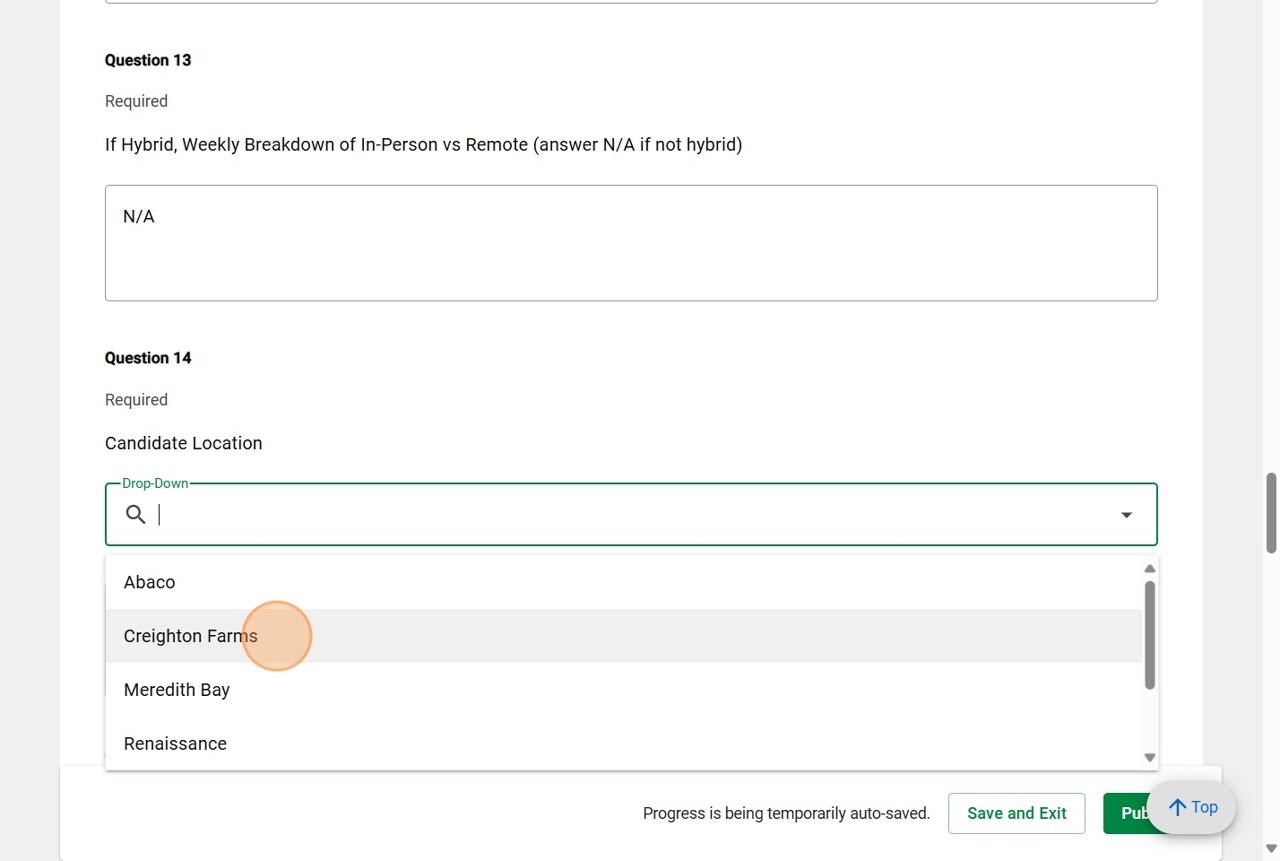Click the Save and Exit button

pyautogui.click(x=1016, y=813)
